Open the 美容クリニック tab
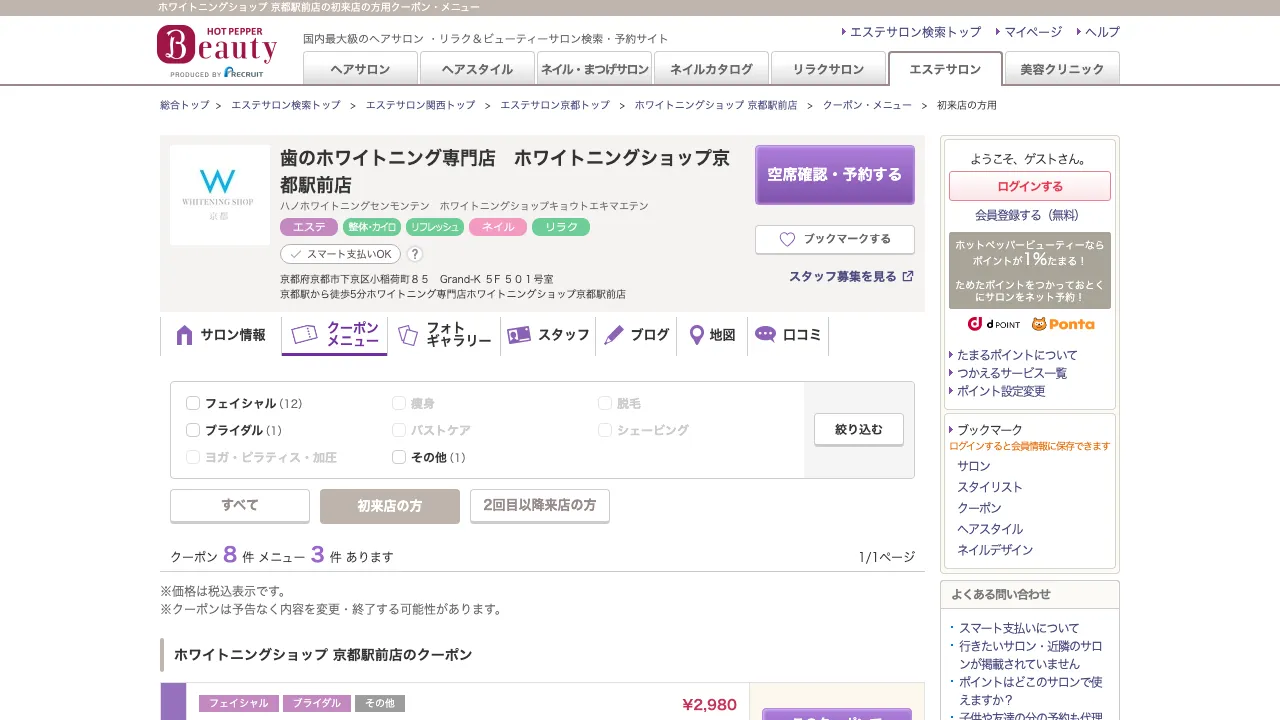The height and width of the screenshot is (720, 1280). tap(1062, 68)
